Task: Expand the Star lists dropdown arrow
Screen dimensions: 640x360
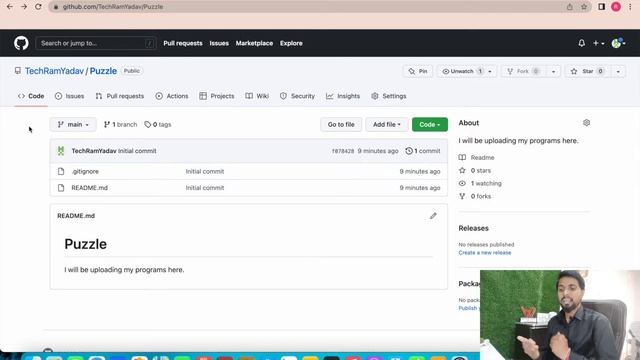Action: pyautogui.click(x=618, y=71)
